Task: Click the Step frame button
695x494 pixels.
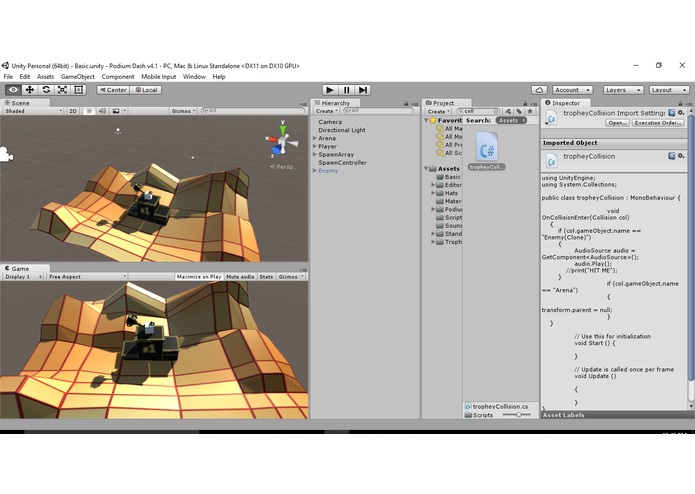Action: [x=363, y=90]
